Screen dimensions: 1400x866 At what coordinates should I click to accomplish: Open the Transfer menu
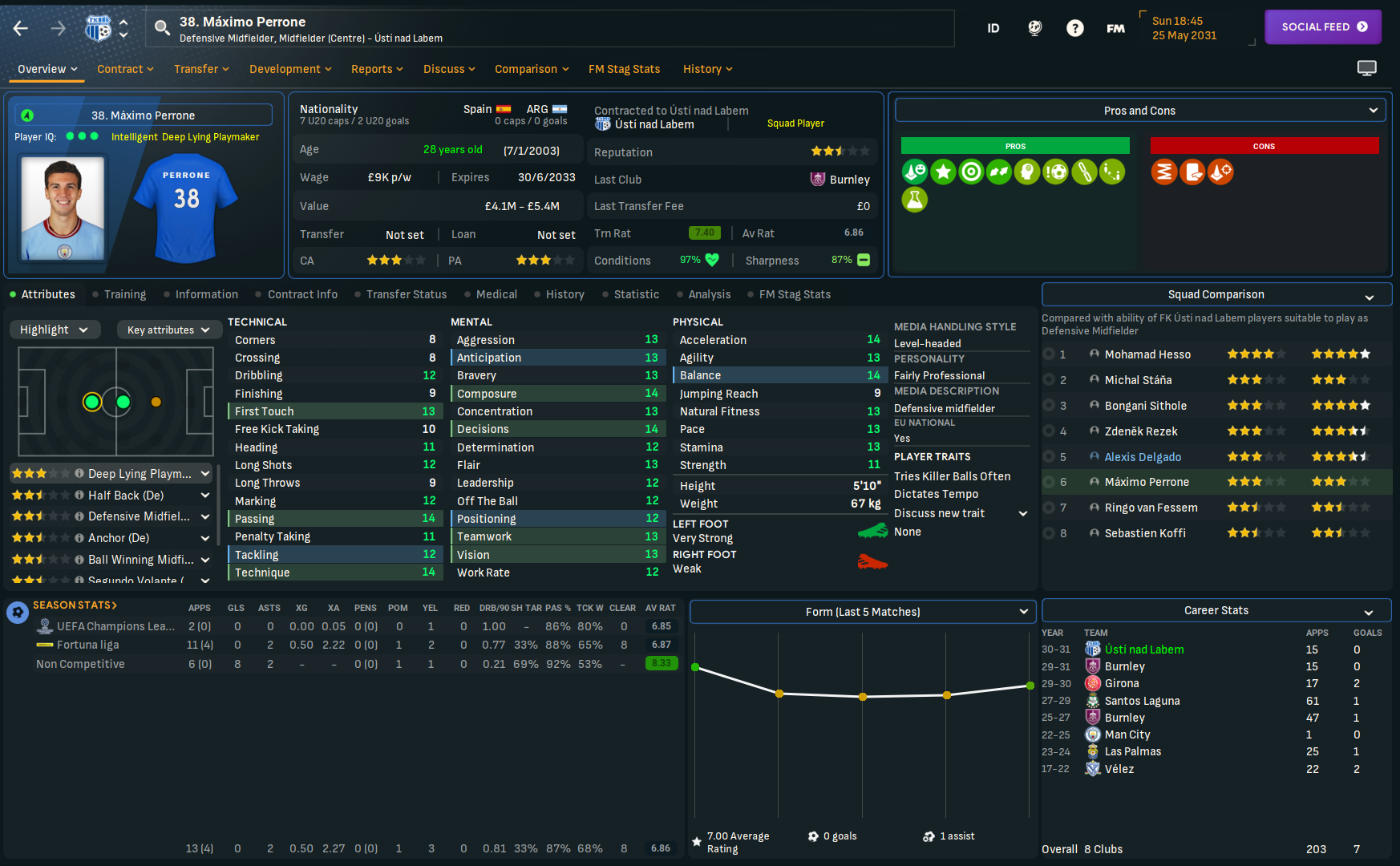pos(201,69)
